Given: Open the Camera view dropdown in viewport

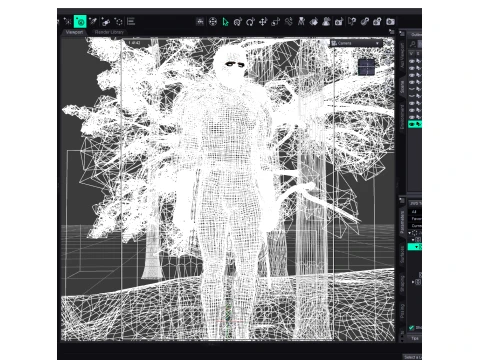Looking at the screenshot, I should pyautogui.click(x=356, y=43).
